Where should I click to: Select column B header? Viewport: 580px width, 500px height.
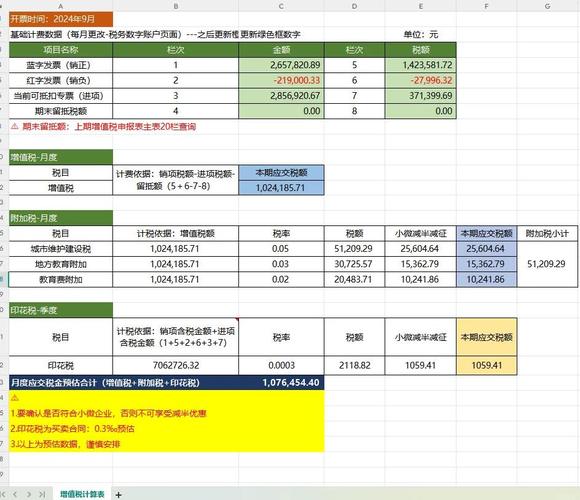pos(176,6)
